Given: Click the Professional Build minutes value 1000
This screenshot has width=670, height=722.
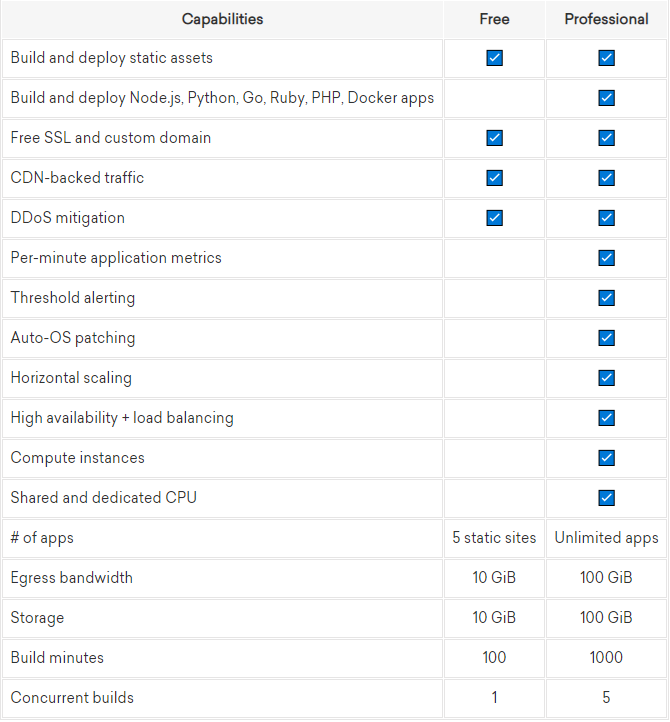Looking at the screenshot, I should pos(606,658).
